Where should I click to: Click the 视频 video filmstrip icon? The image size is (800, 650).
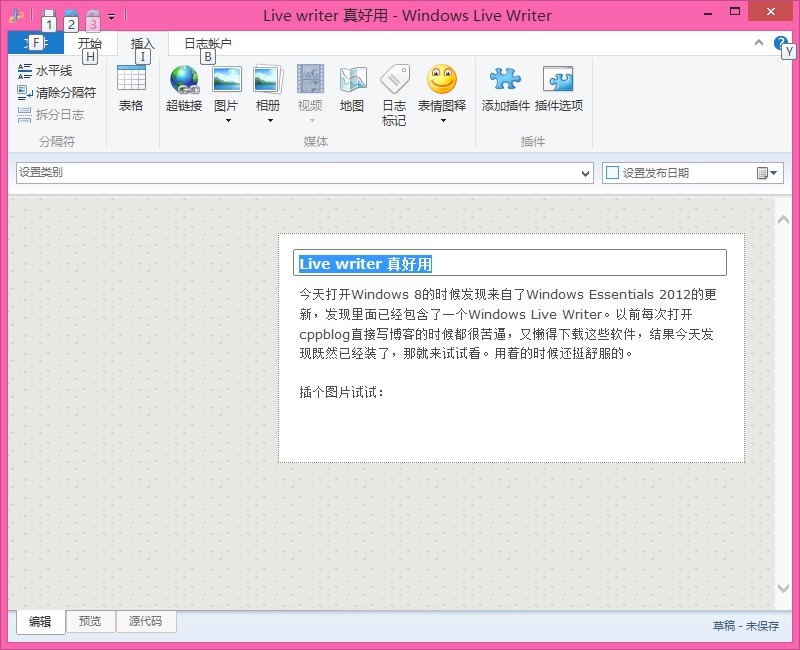click(x=310, y=80)
